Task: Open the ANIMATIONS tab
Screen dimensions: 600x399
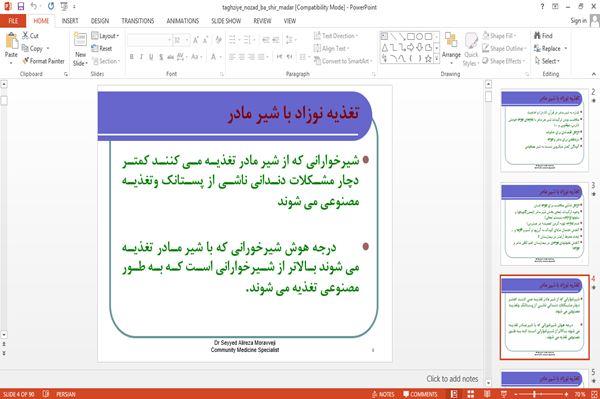Action: [x=183, y=21]
